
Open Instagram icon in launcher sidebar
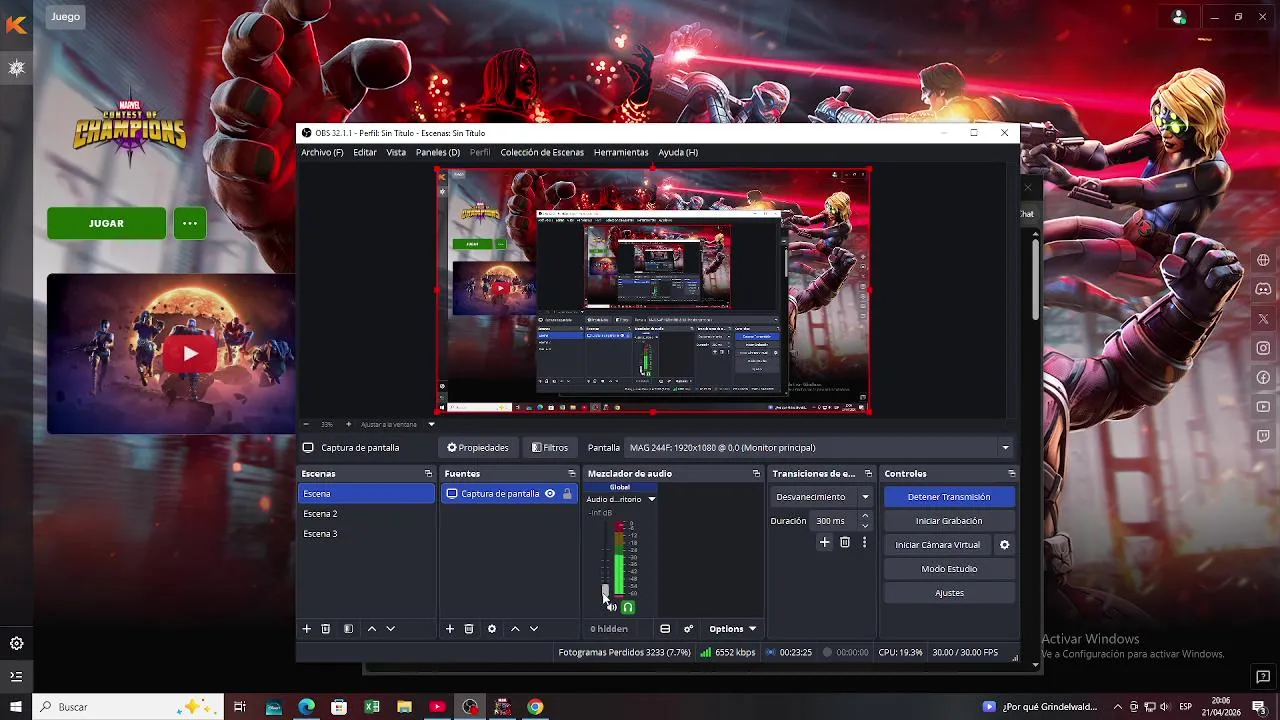pyautogui.click(x=1264, y=348)
